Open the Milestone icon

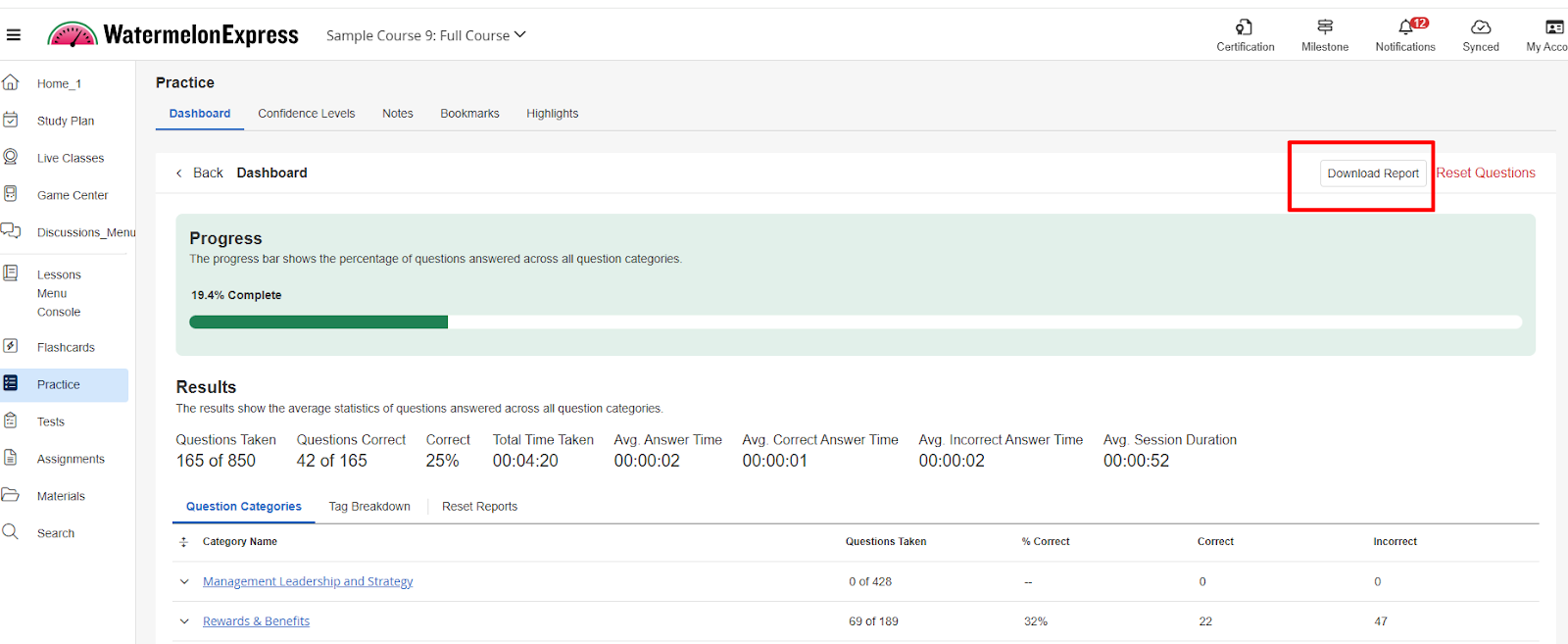click(x=1325, y=27)
